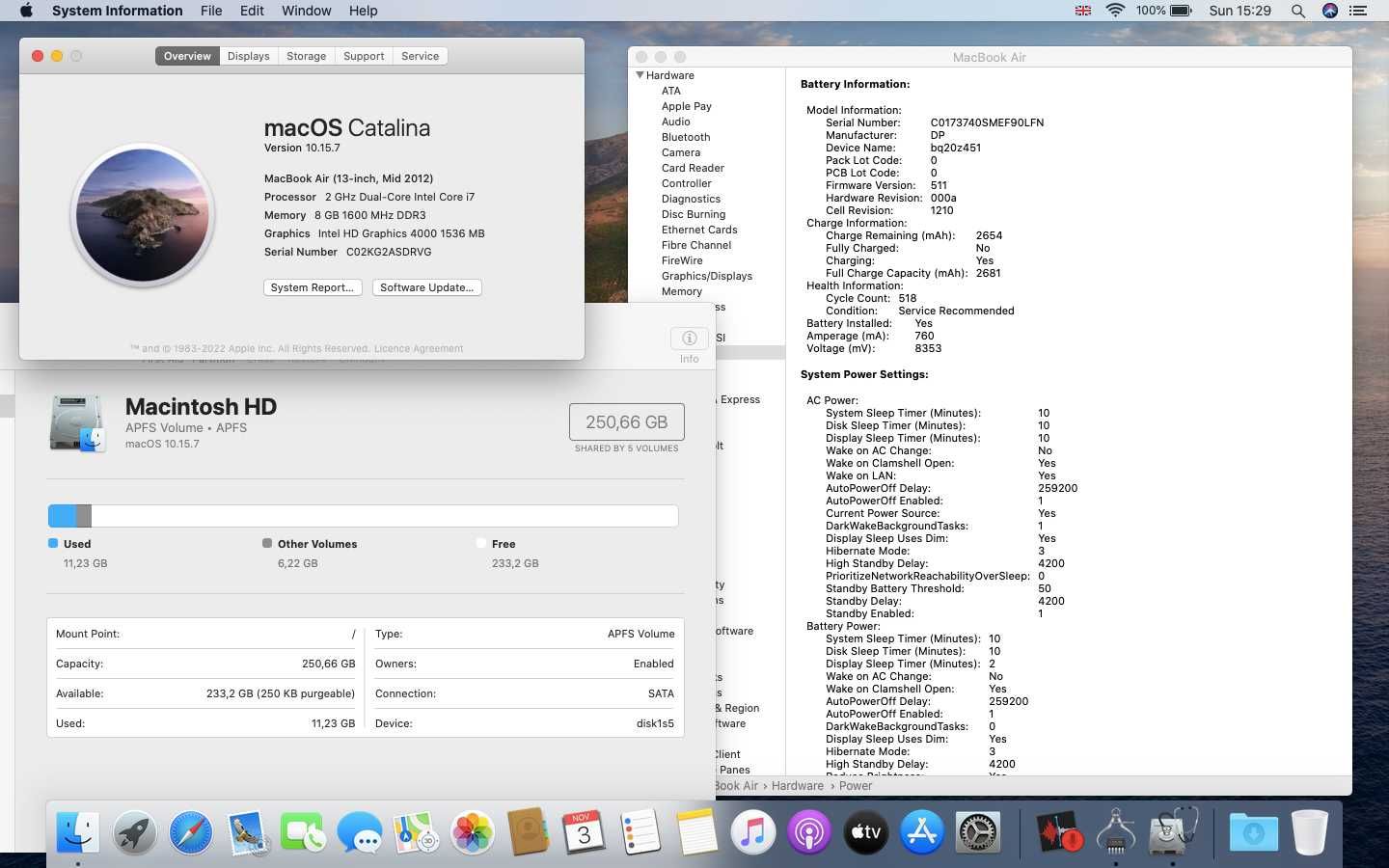Screen dimensions: 1389x868
Task: Open the Apple menu
Action: (26, 11)
